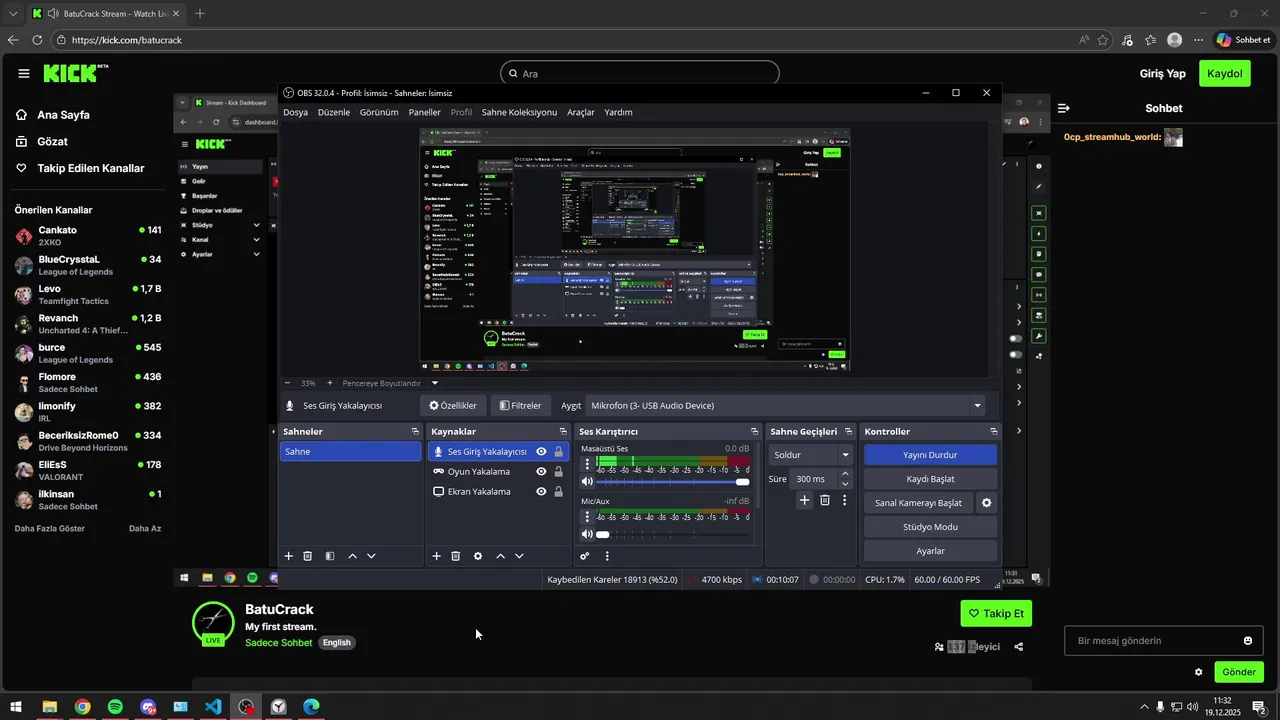The image size is (1280, 720).
Task: Unlock Oyun Yakalama source
Action: [x=558, y=472]
